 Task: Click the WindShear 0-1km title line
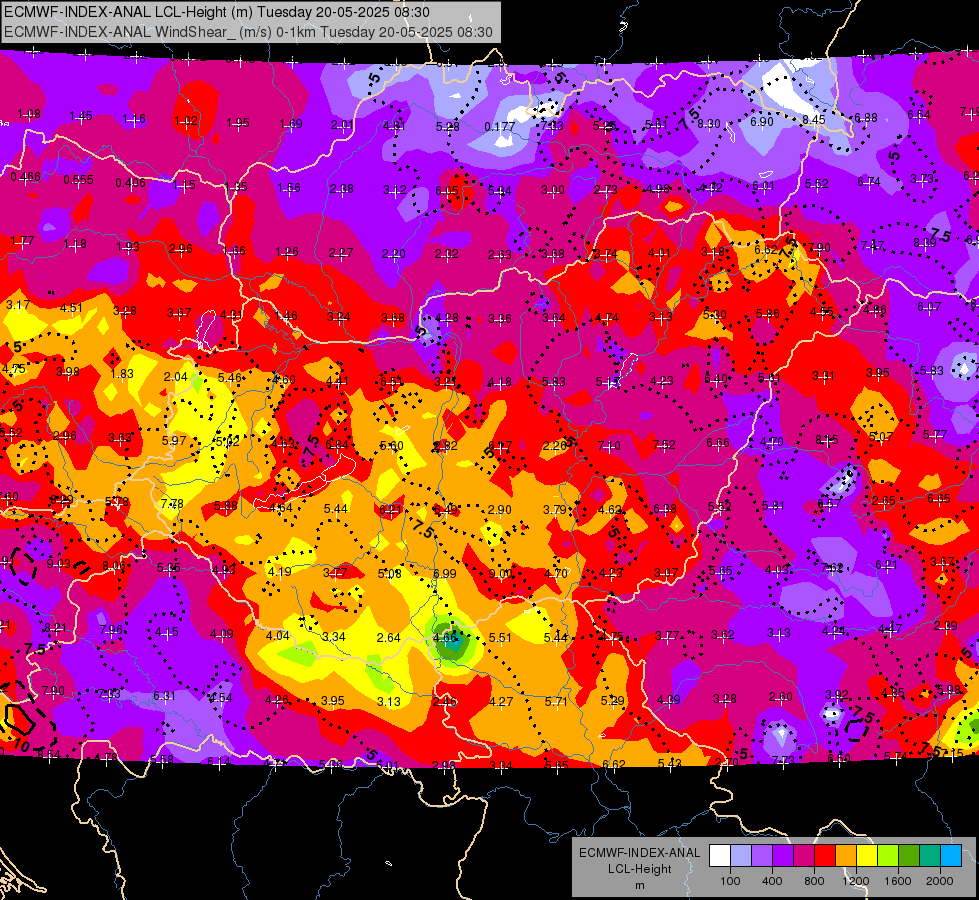(x=248, y=32)
